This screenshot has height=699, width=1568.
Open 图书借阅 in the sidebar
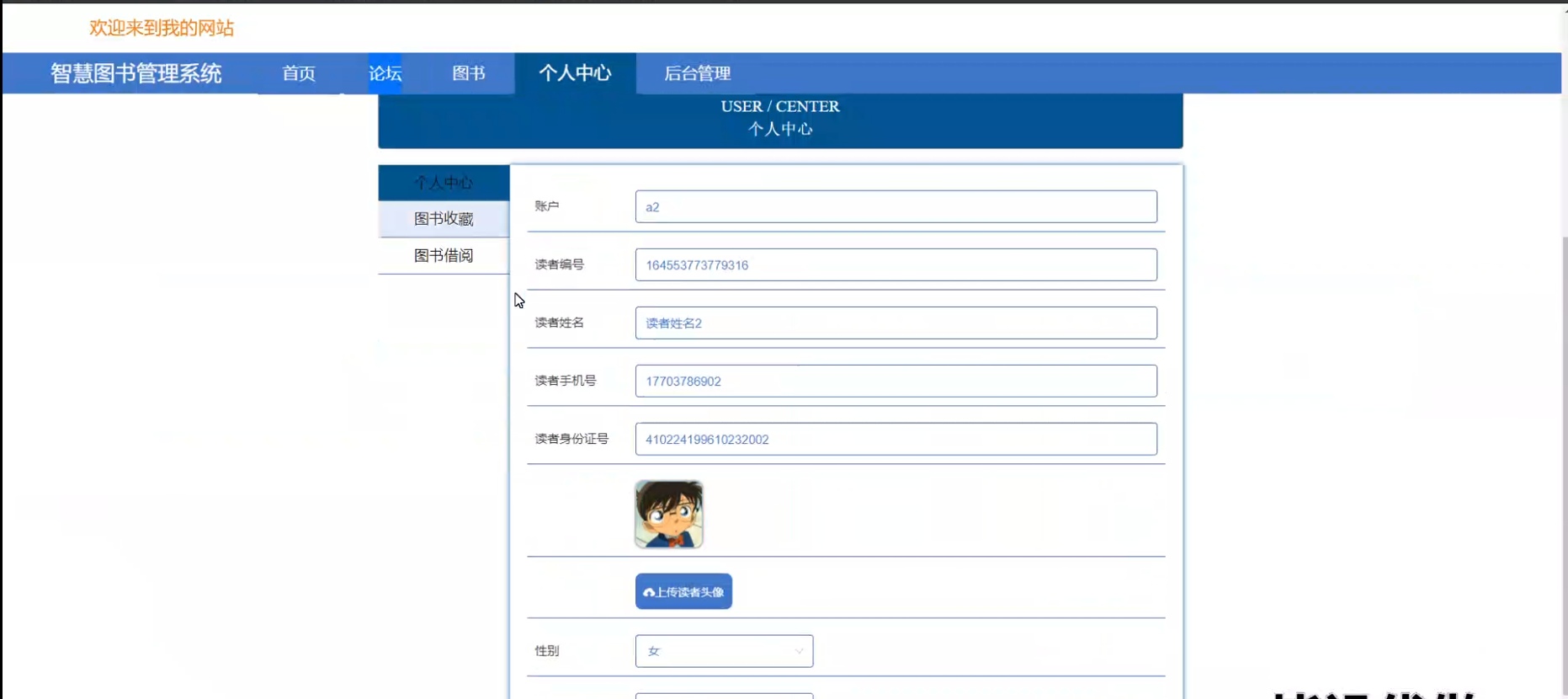point(444,255)
